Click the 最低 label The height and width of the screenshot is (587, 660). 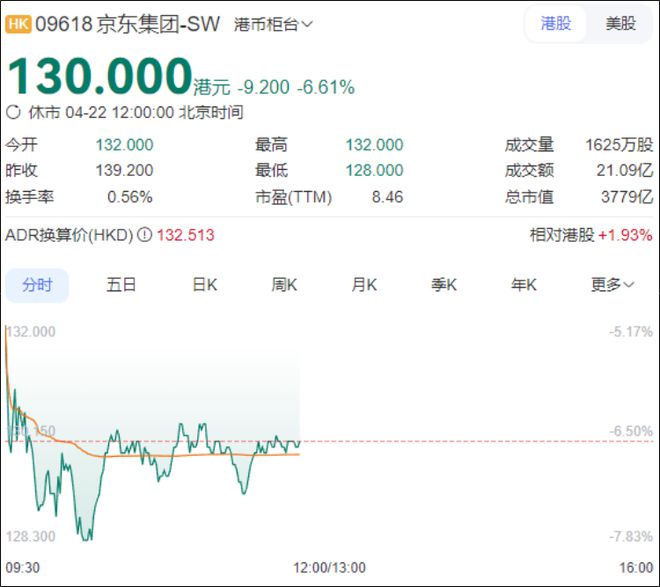pyautogui.click(x=271, y=170)
